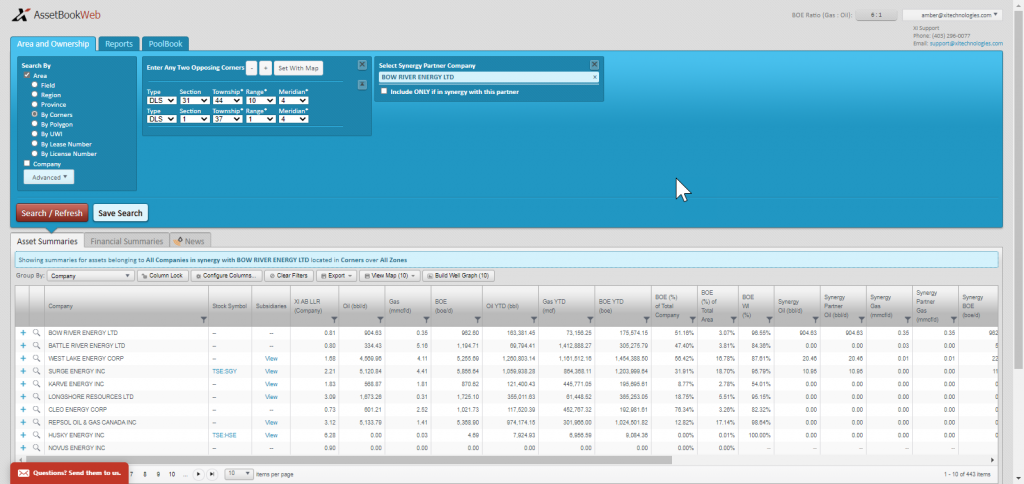Image resolution: width=1024 pixels, height=484 pixels.
Task: Click the horizontal table scrollbar
Action: coord(347,460)
